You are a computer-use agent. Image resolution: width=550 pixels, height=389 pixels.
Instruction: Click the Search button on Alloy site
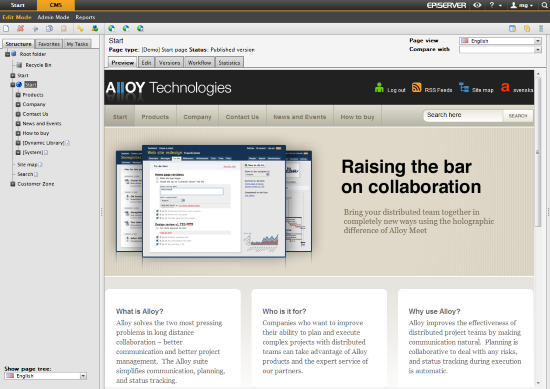click(518, 115)
